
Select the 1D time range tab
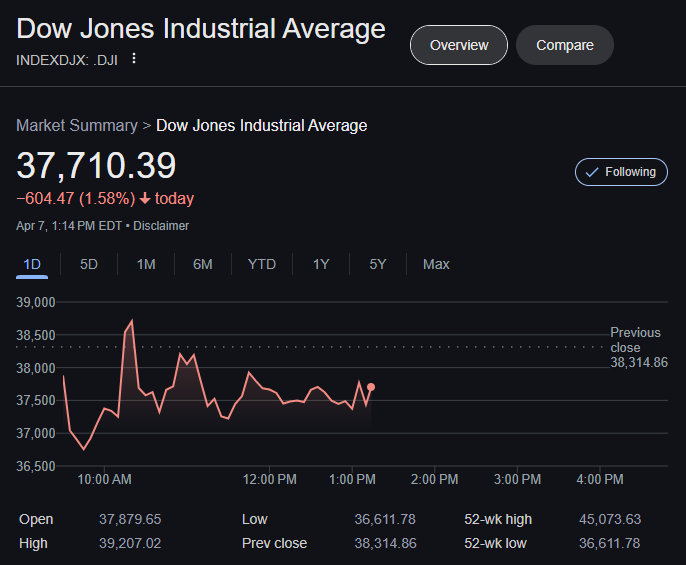coord(32,264)
